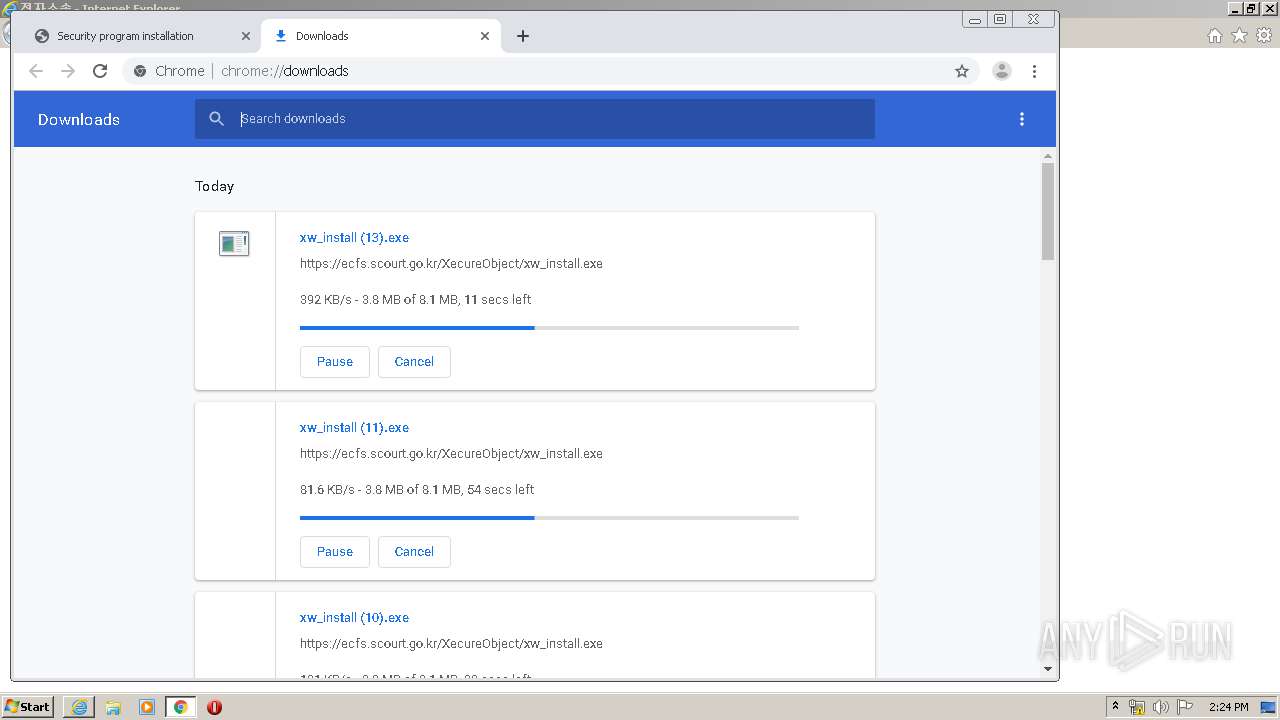Open the xw_install (13).exe file link
This screenshot has height=720, width=1280.
pyautogui.click(x=354, y=238)
